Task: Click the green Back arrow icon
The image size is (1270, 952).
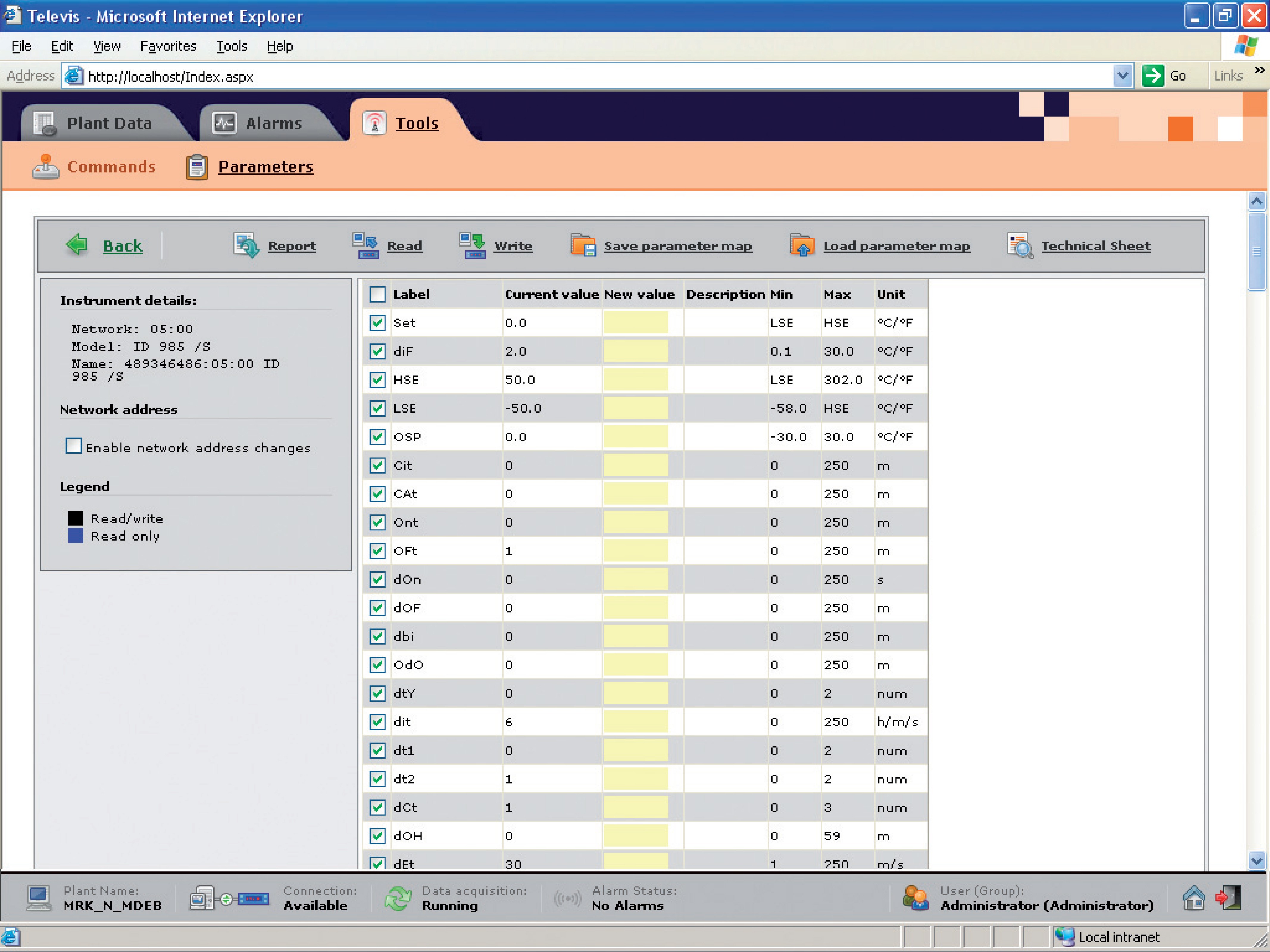Action: click(77, 245)
